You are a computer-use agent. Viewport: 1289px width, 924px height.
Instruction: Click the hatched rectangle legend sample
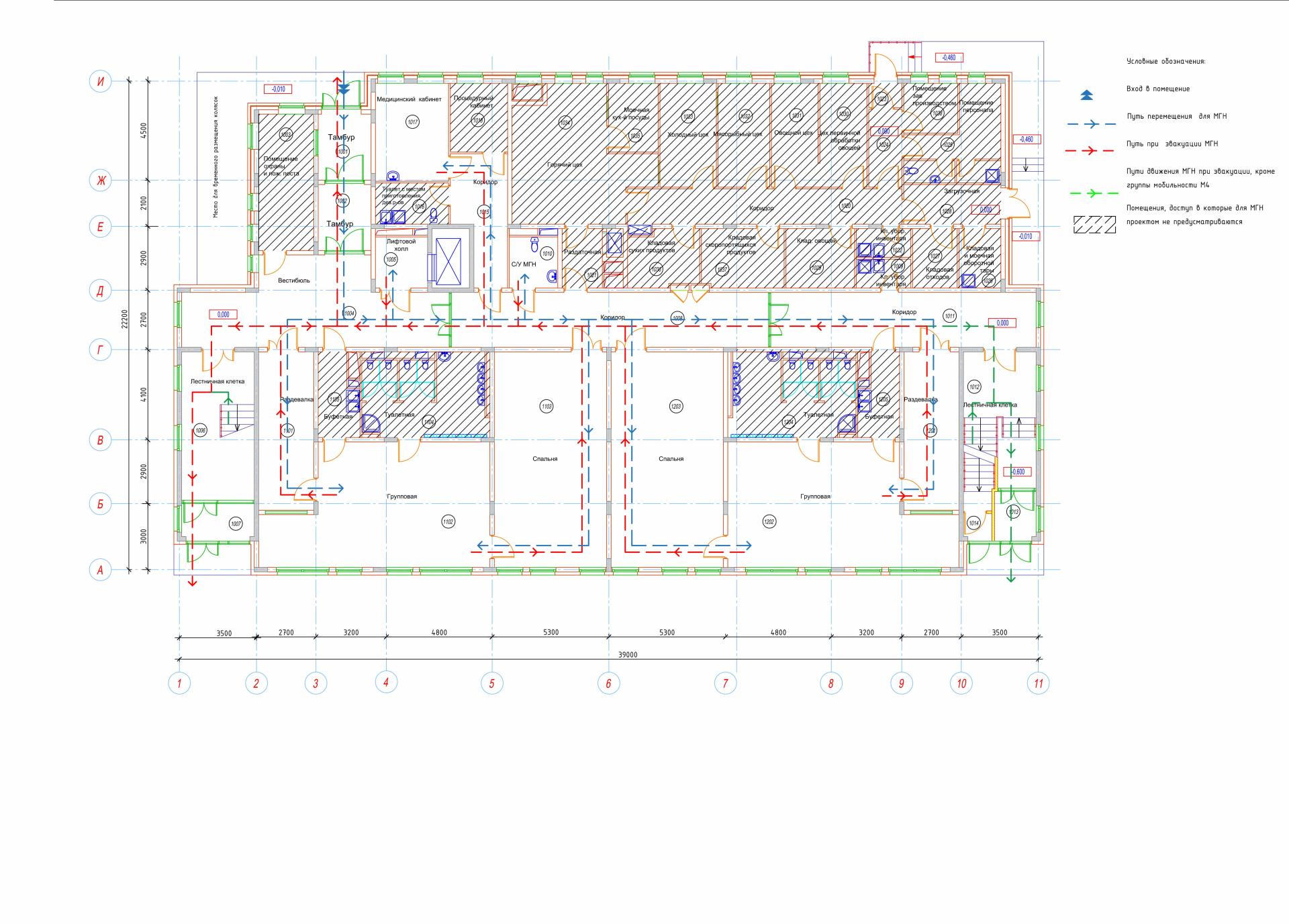tap(1094, 224)
